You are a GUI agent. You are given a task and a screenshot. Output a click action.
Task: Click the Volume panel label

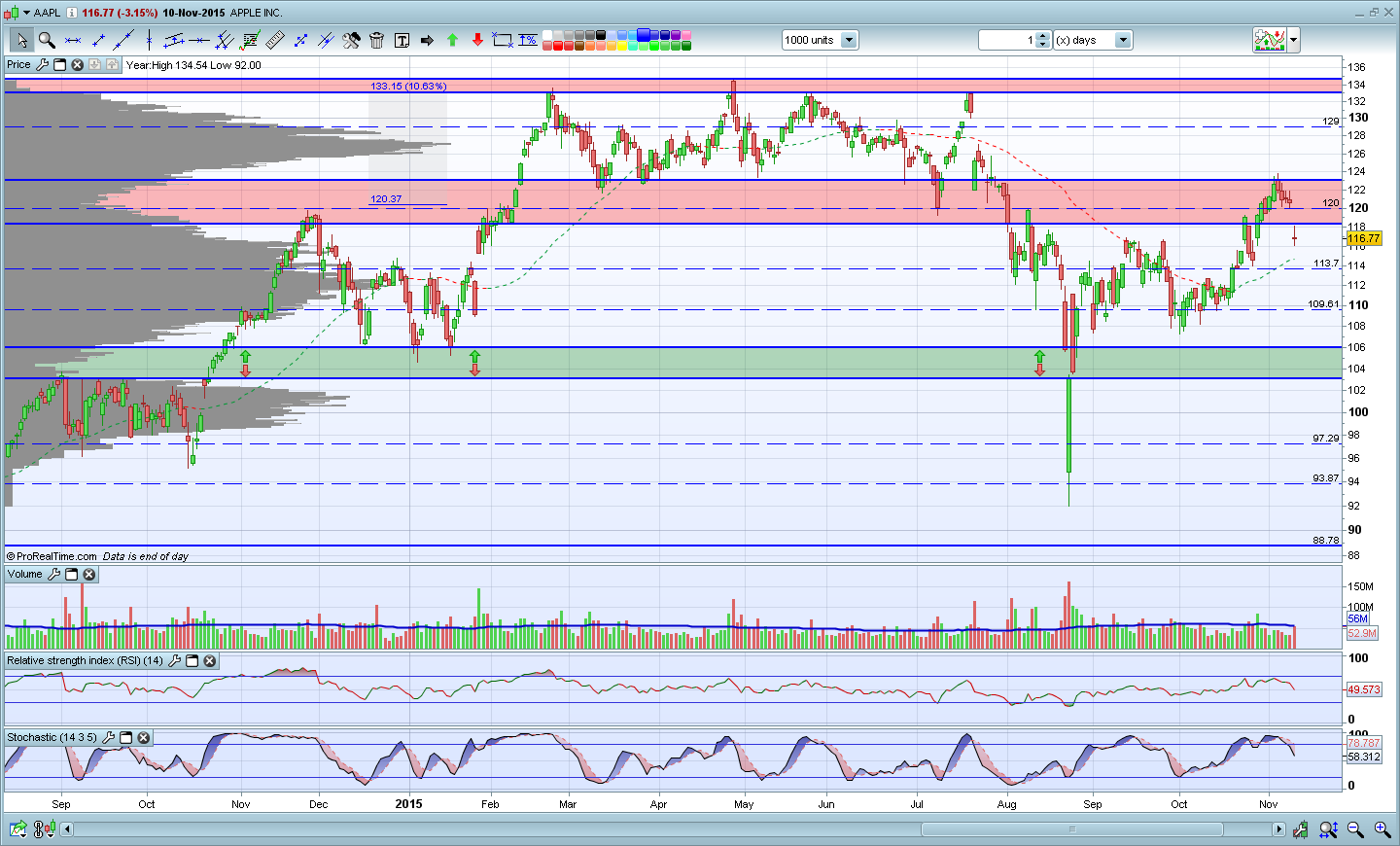24,575
